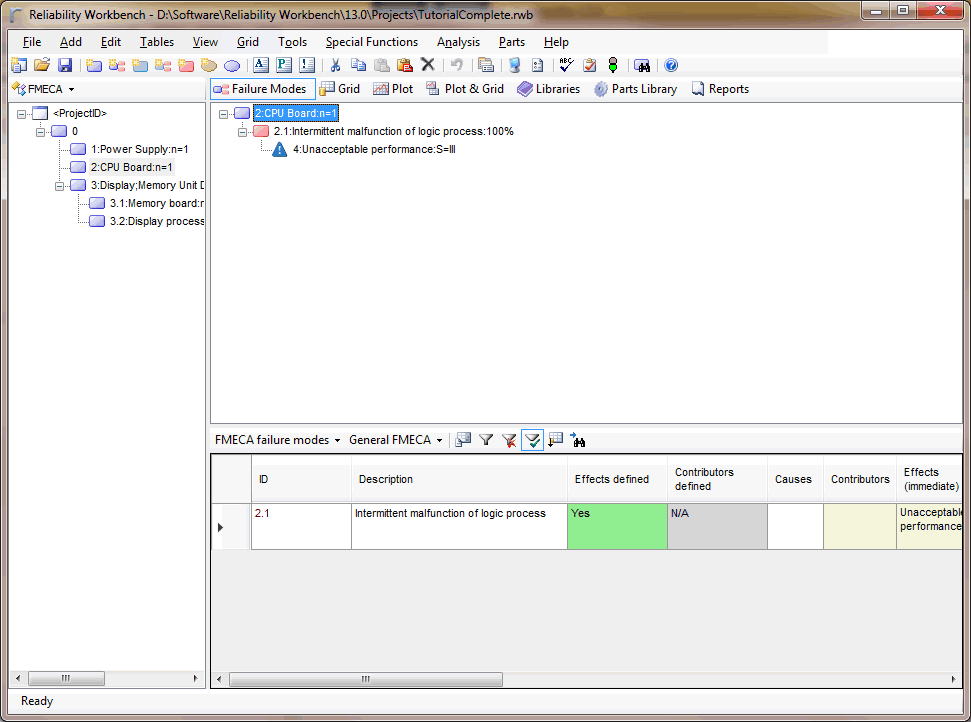Screen dimensions: 971x722
Task: Clear the filter using the red-crossed filter icon
Action: pos(509,440)
